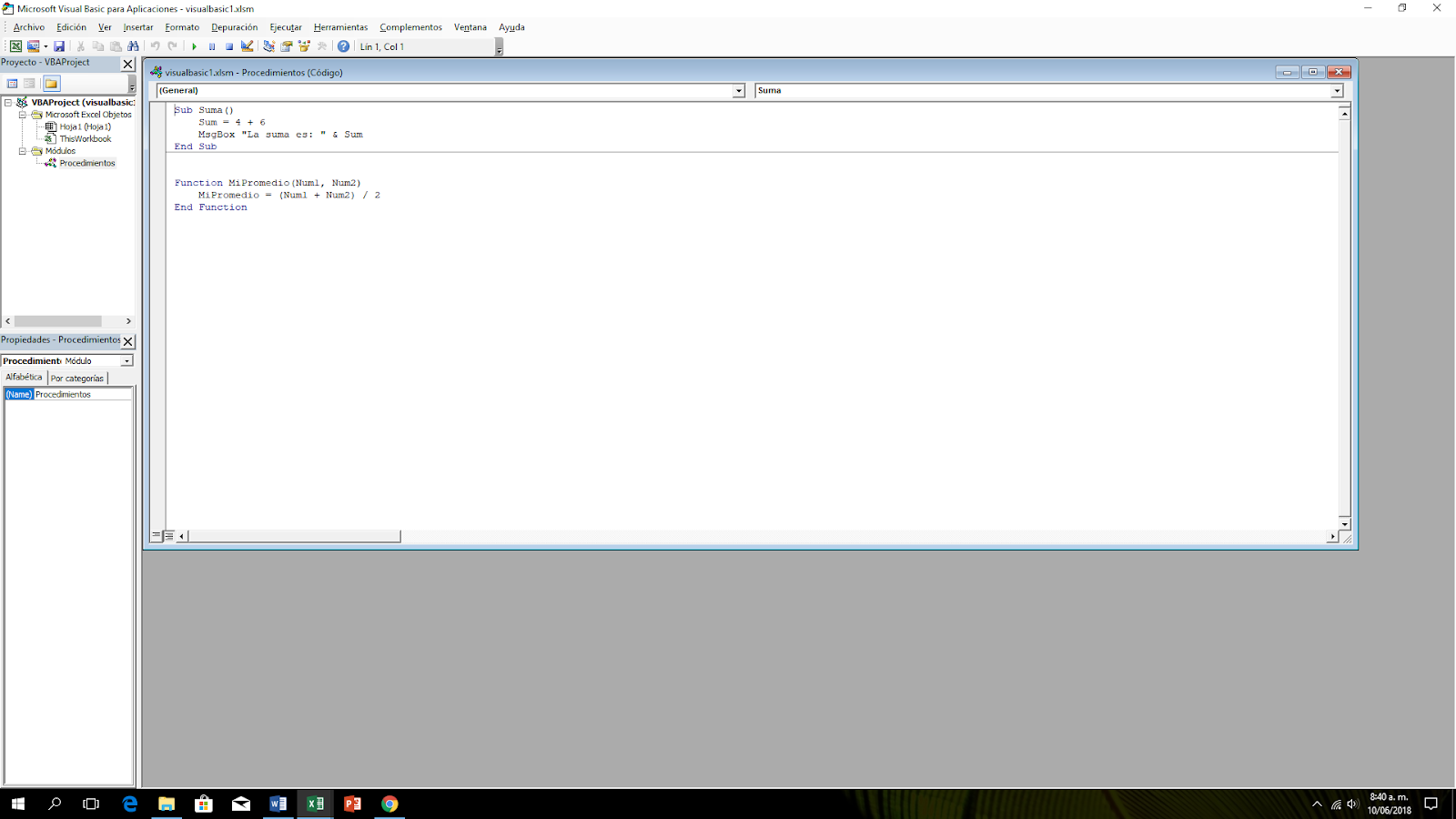
Task: Run the Suma macro with the Run button
Action: tap(196, 45)
